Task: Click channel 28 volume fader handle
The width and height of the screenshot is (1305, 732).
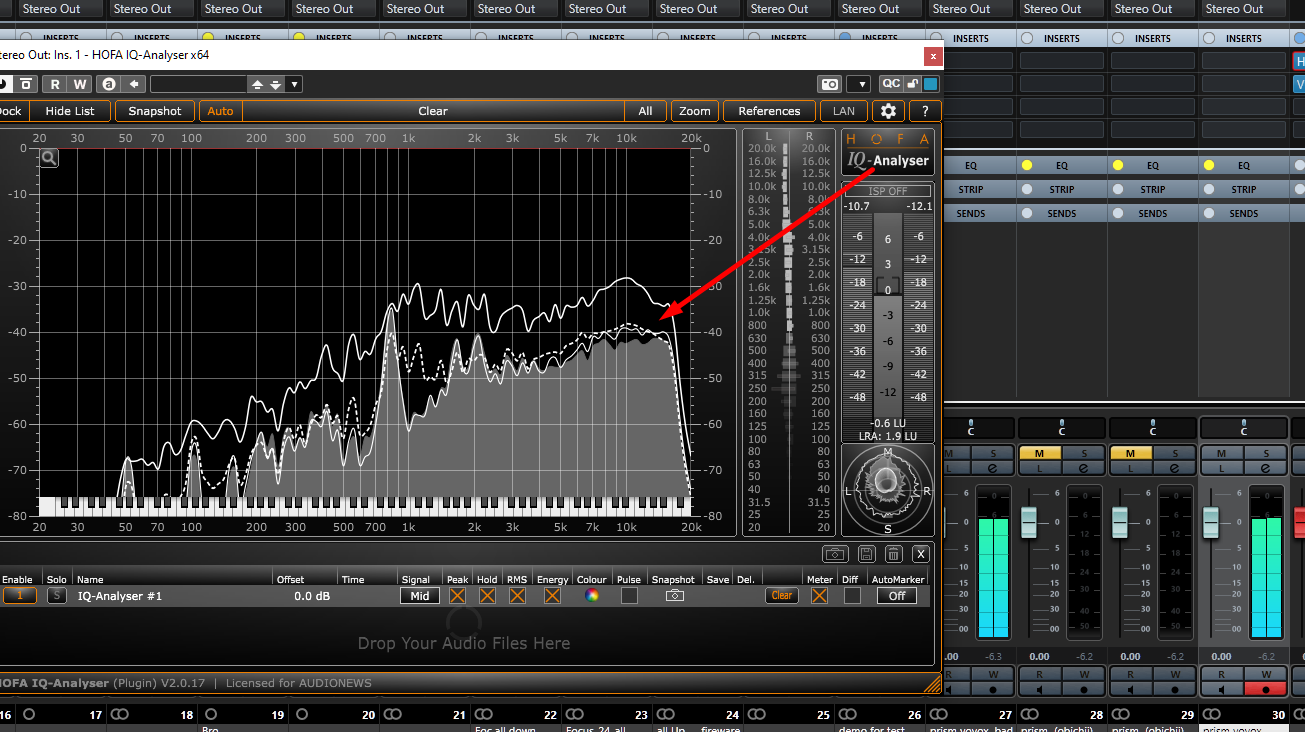Action: coord(1029,522)
